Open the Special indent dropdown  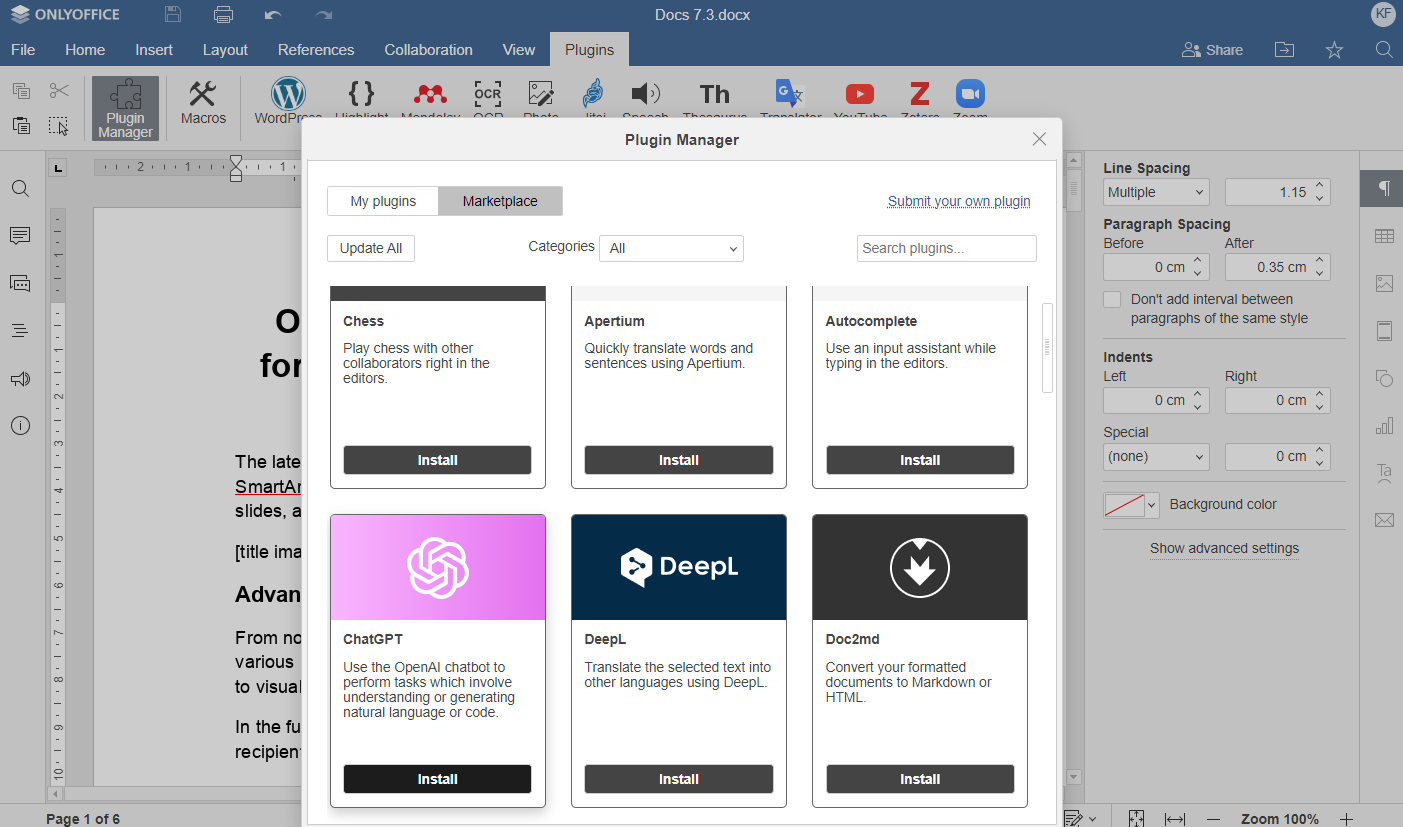coord(1156,456)
